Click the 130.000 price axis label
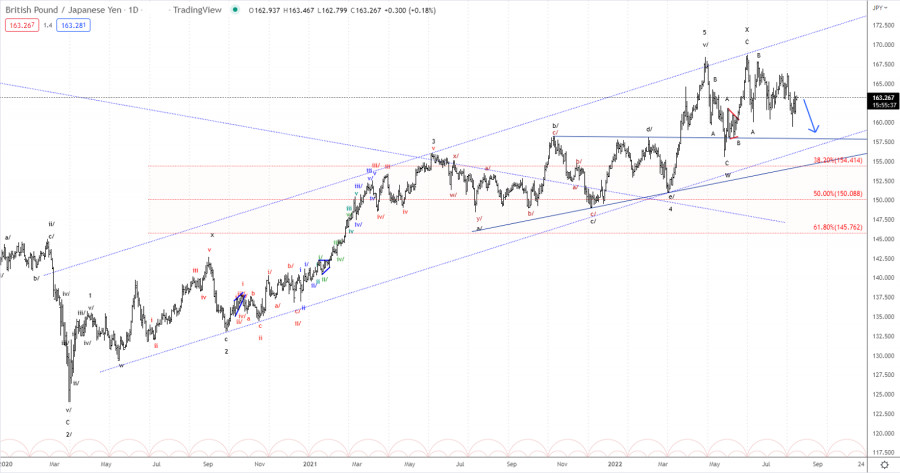 coord(883,356)
